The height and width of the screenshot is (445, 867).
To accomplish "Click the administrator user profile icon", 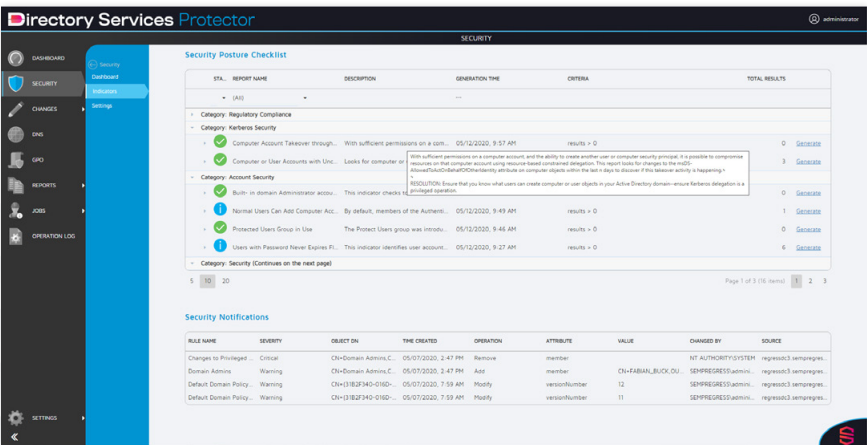I will tap(814, 19).
